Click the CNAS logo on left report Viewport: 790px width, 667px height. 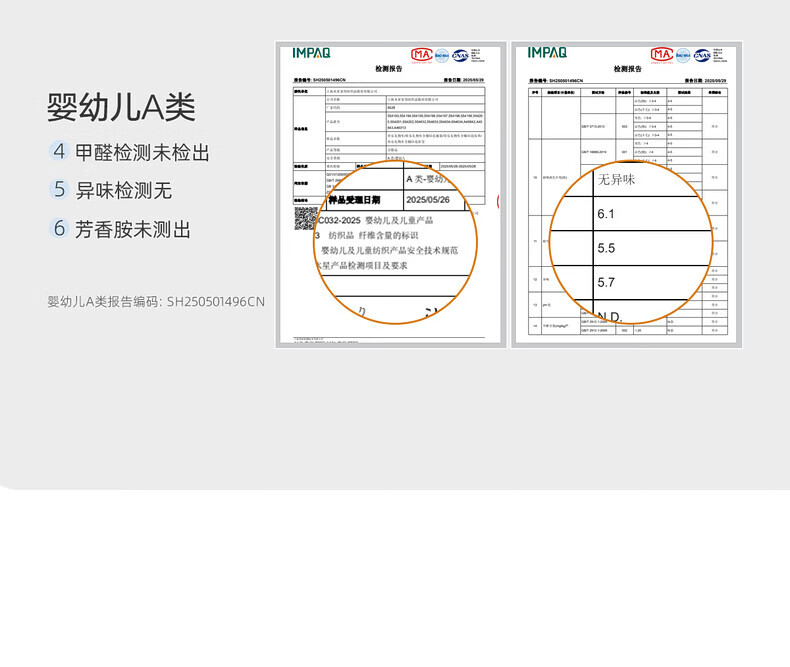(x=460, y=55)
